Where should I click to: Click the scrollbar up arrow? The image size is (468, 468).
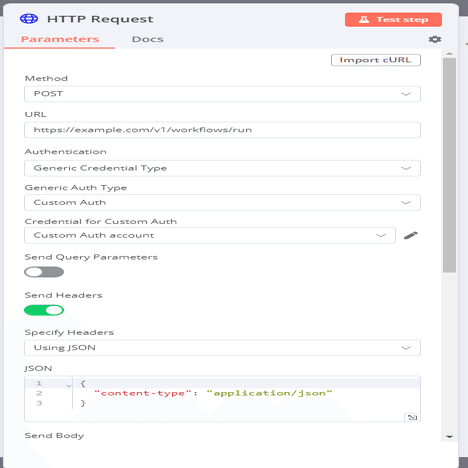point(449,54)
